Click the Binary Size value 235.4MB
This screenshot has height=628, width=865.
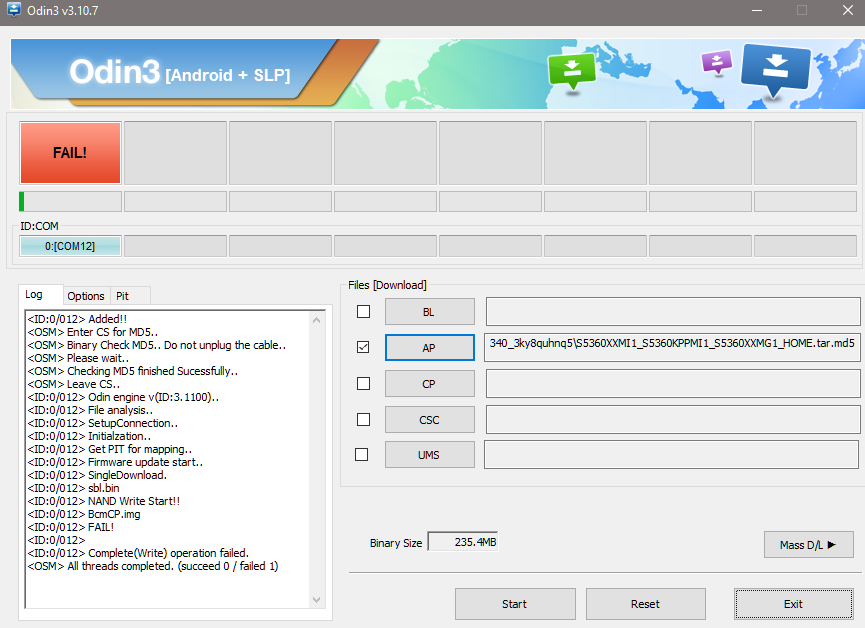[x=463, y=542]
